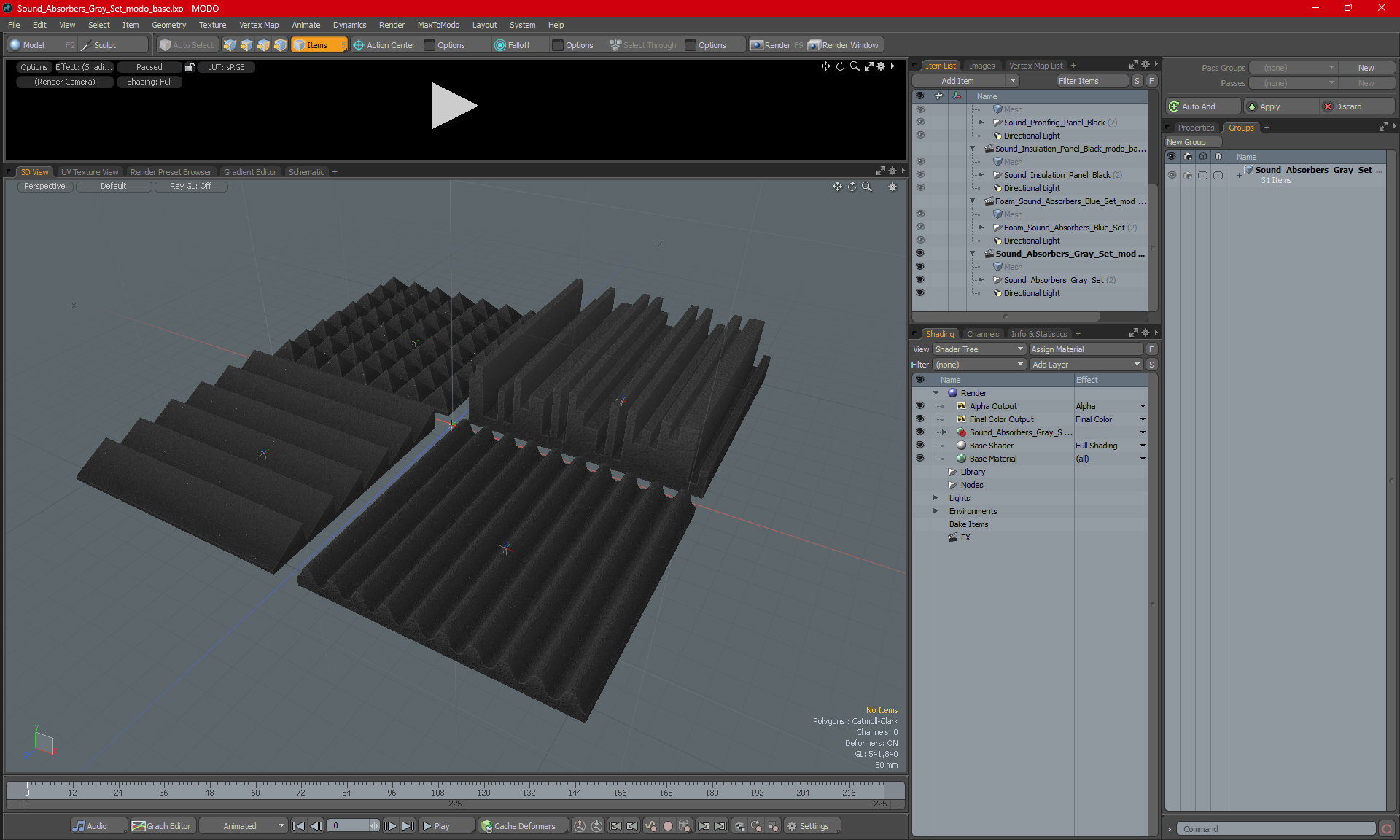Toggle visibility of Sound_Absorbers_Gray_Set group
The image size is (1400, 840).
[x=1172, y=175]
